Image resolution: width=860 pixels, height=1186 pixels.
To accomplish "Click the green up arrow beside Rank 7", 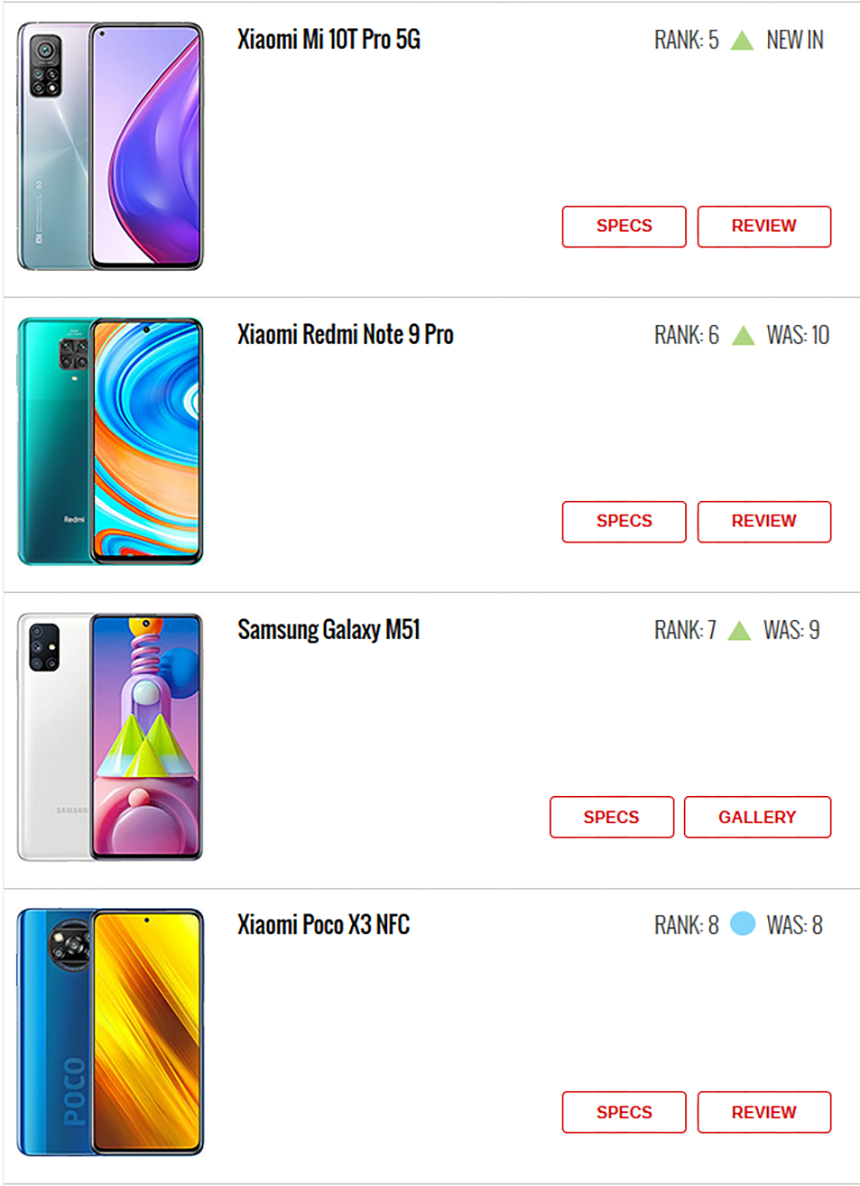I will tap(739, 630).
